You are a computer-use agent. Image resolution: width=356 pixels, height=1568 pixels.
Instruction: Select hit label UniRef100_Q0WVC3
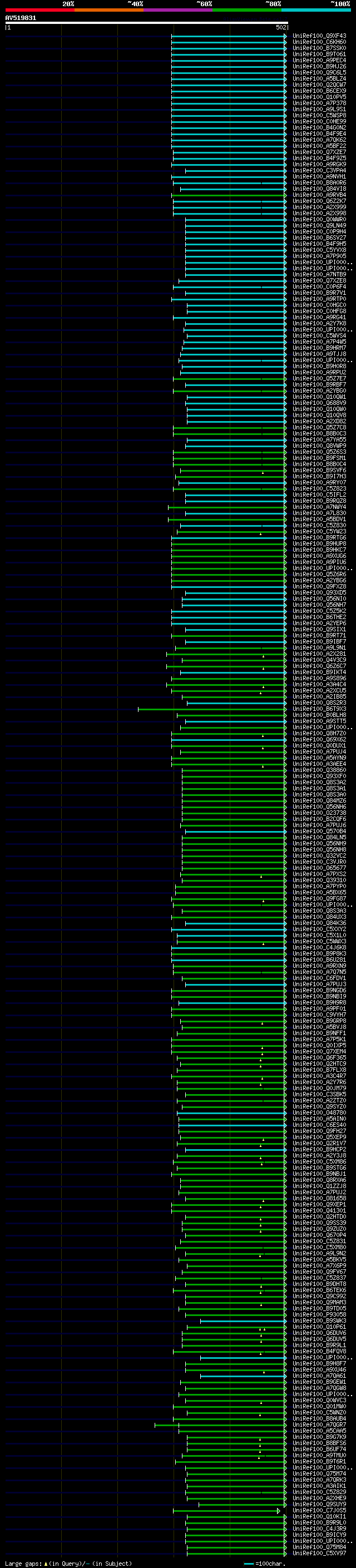point(319,1400)
